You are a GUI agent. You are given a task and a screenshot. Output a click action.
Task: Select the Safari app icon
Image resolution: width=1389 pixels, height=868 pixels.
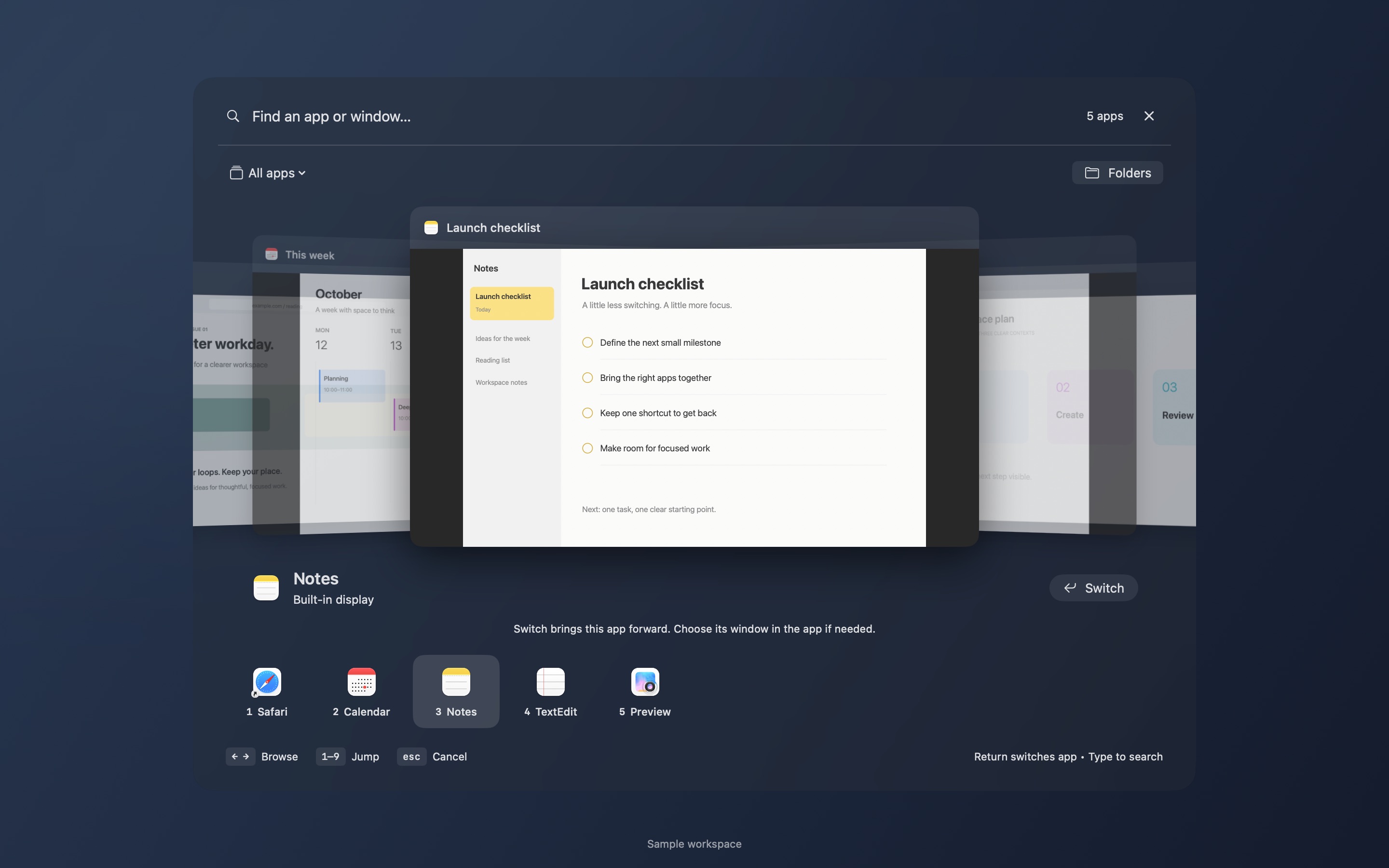[x=267, y=682]
